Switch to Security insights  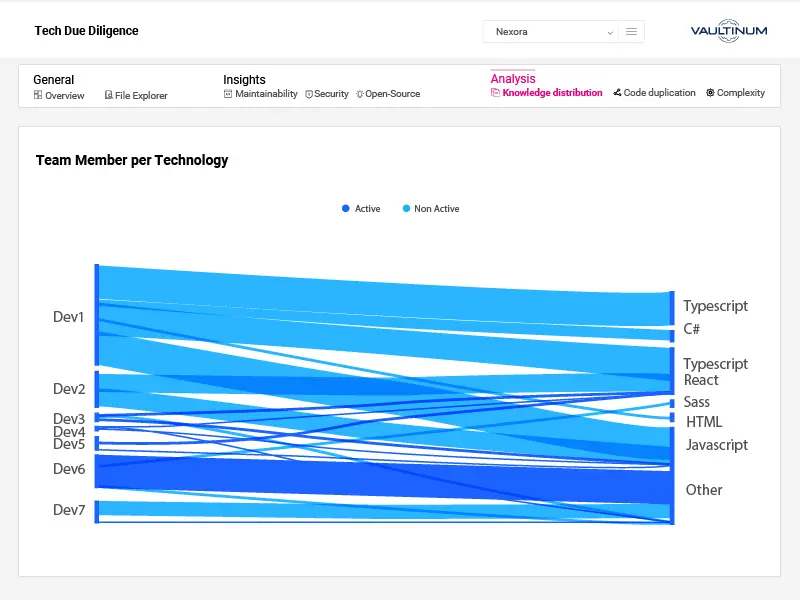point(327,94)
